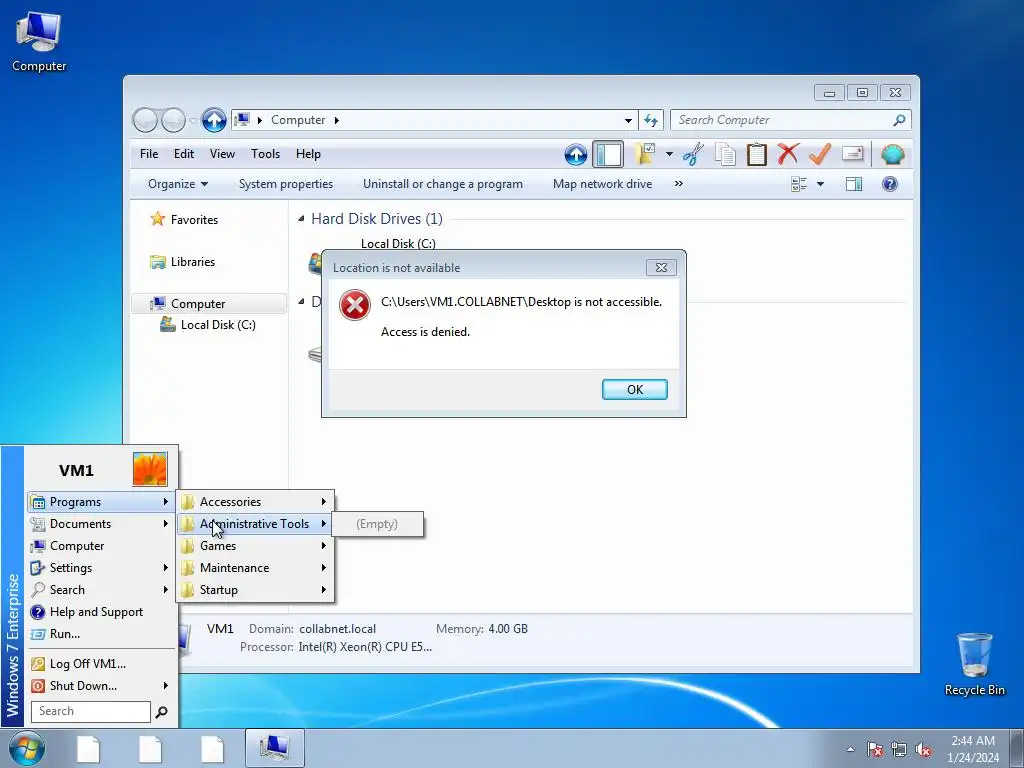The image size is (1024, 768).
Task: Click Log Off VM1...
Action: pos(101,664)
